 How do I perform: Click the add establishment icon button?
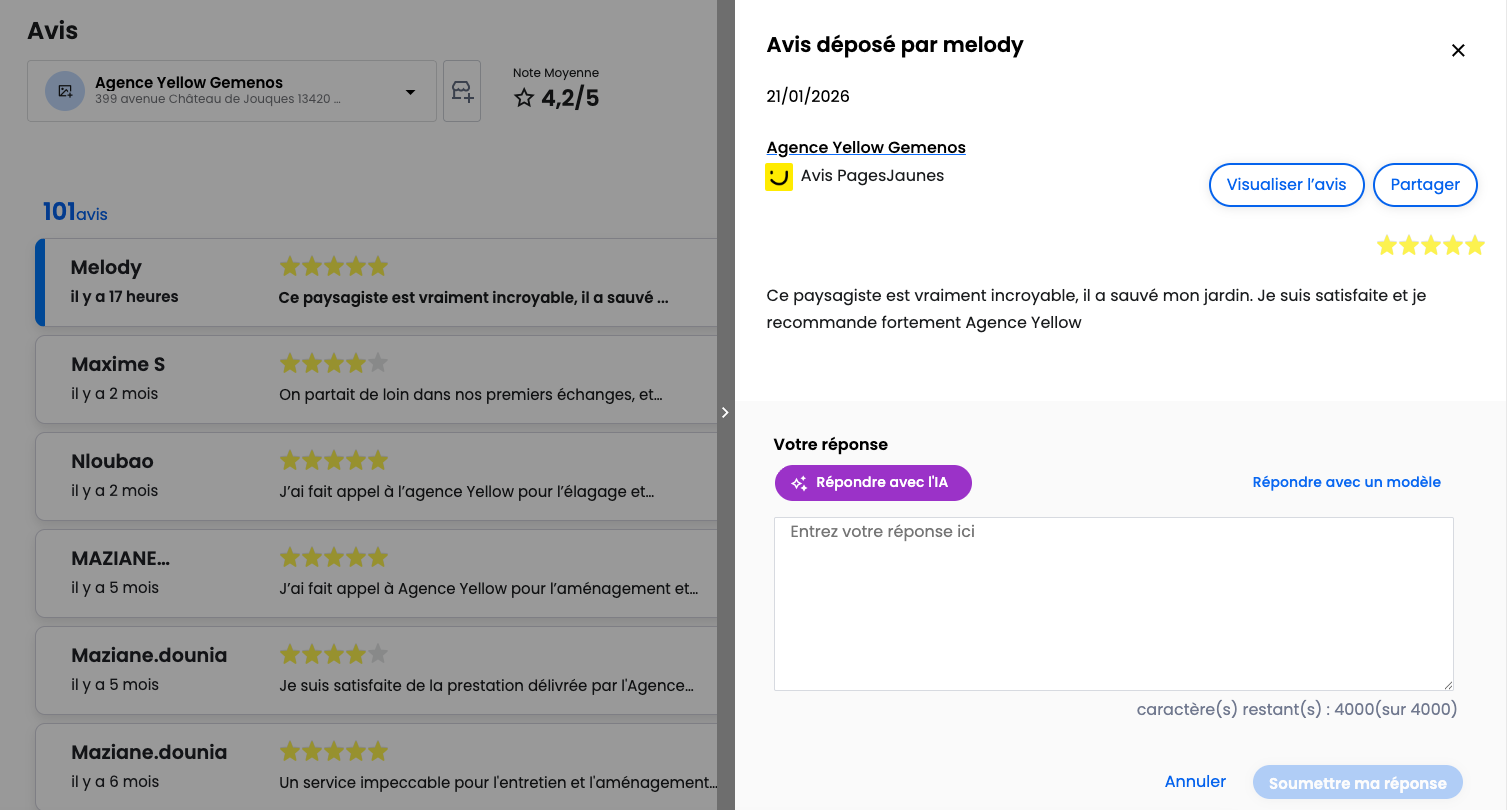(x=462, y=92)
